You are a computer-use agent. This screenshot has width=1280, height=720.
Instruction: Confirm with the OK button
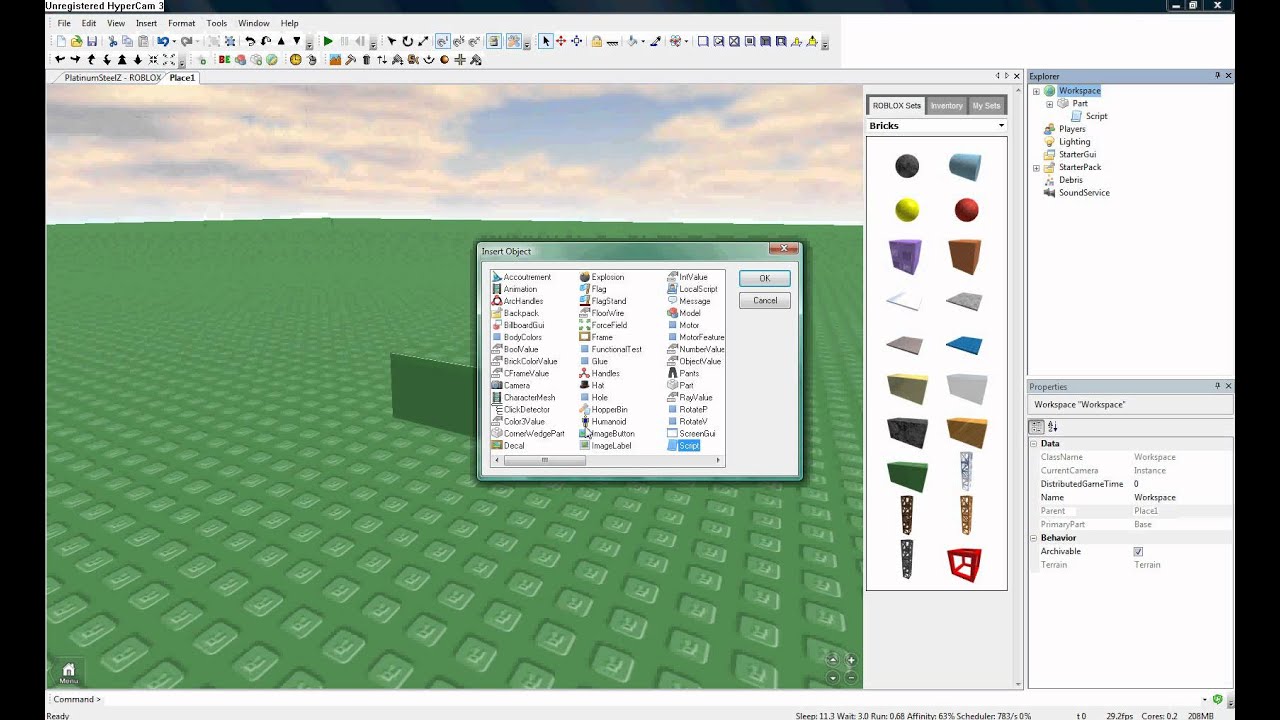(x=764, y=278)
